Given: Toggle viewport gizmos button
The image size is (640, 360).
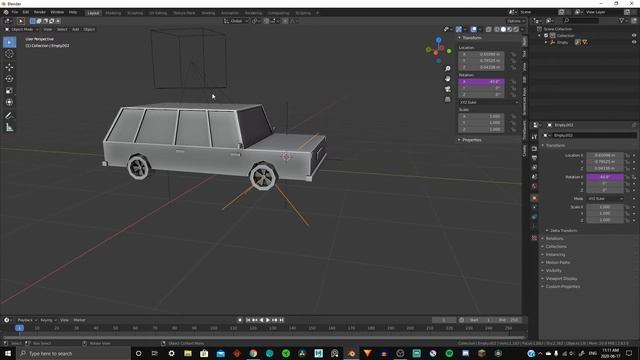Looking at the screenshot, I should click(459, 29).
